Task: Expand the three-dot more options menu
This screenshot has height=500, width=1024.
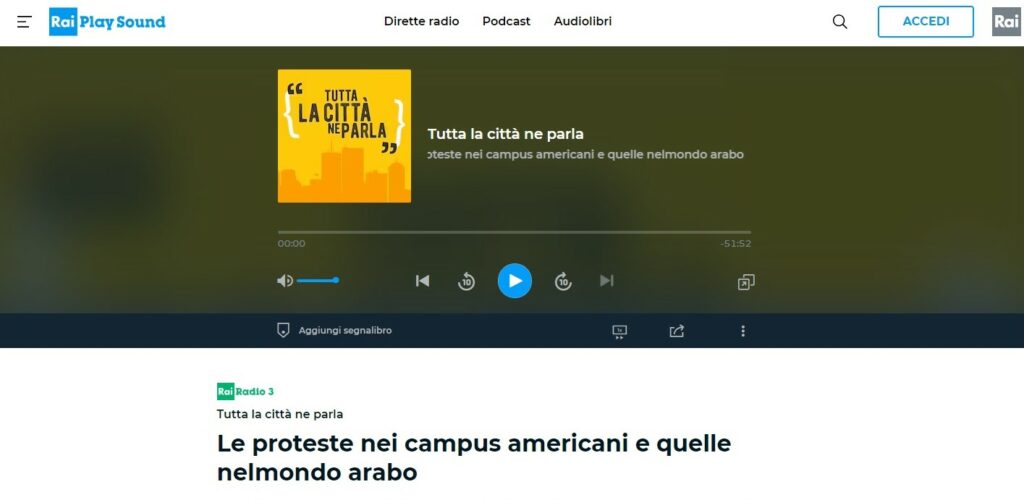Action: click(743, 331)
